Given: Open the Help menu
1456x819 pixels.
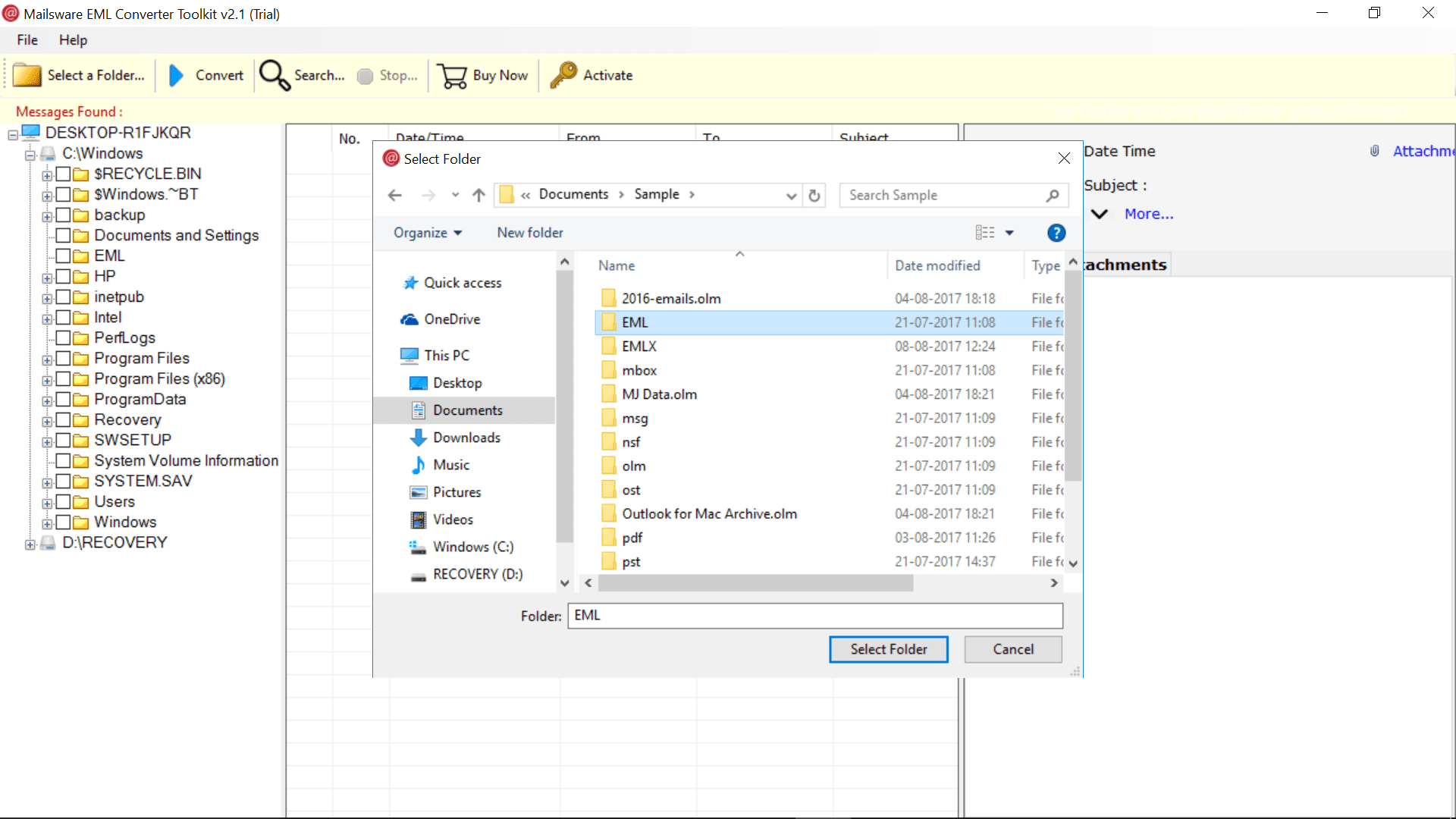Looking at the screenshot, I should pos(73,40).
